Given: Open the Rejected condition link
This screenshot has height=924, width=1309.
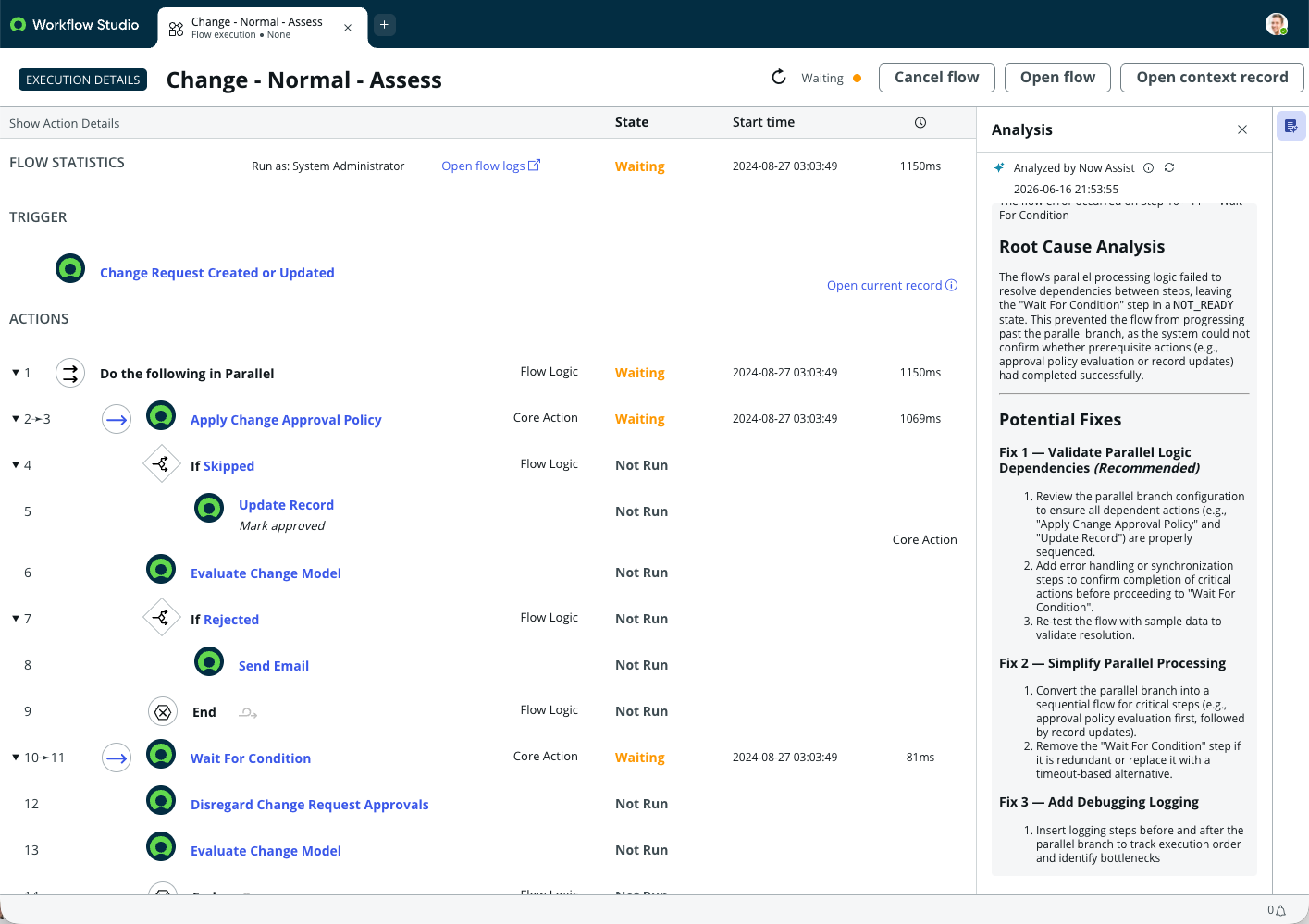Looking at the screenshot, I should coord(231,620).
